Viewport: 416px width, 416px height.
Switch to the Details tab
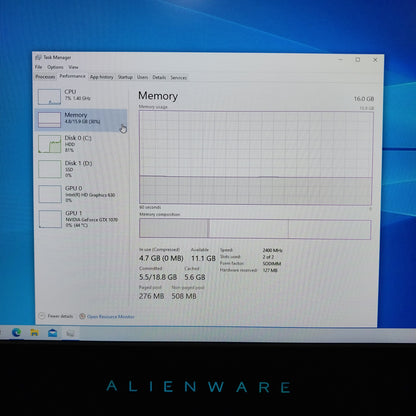159,77
